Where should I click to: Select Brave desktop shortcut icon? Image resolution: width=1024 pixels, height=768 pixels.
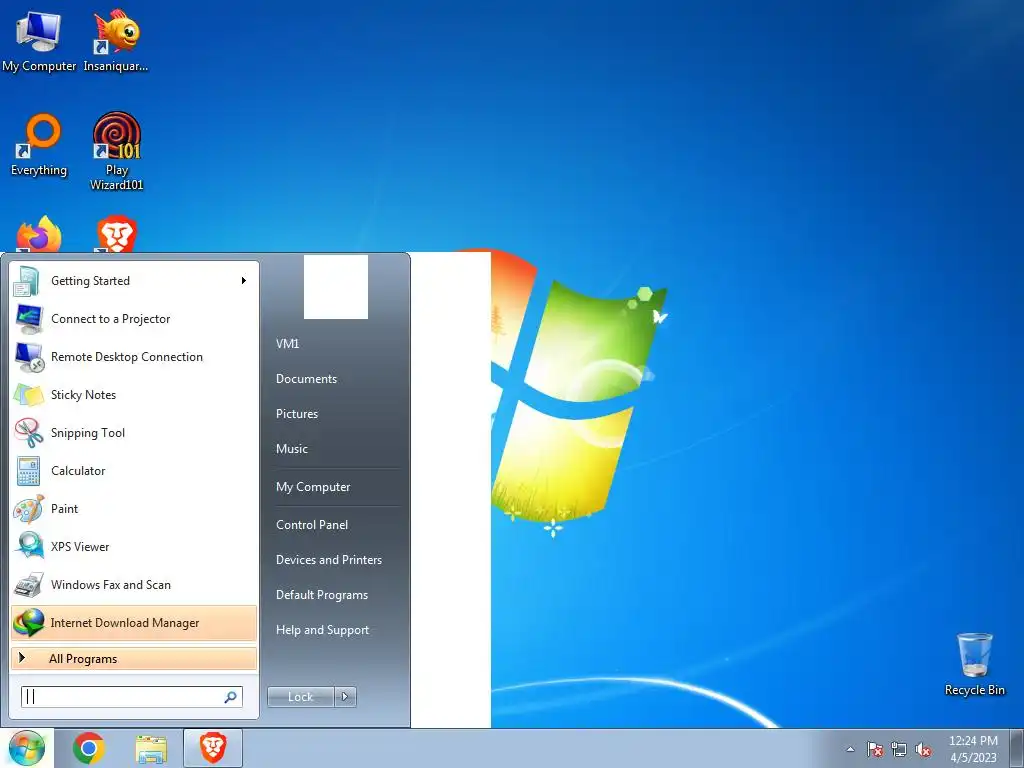coord(116,234)
